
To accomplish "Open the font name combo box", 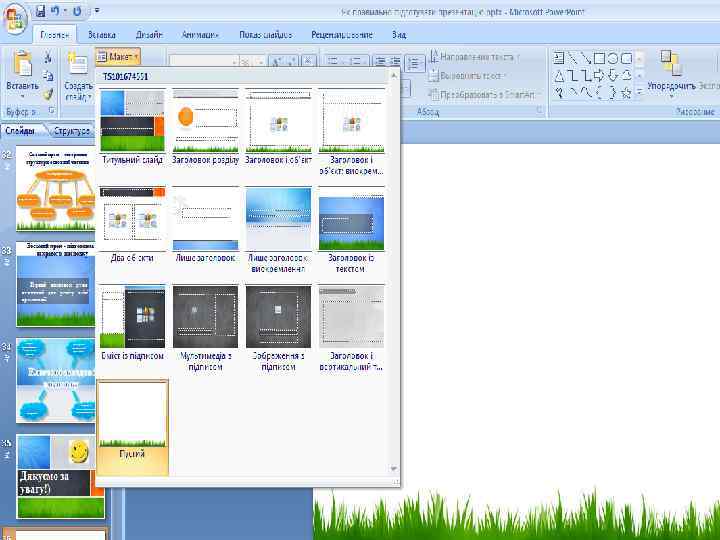I will 203,62.
